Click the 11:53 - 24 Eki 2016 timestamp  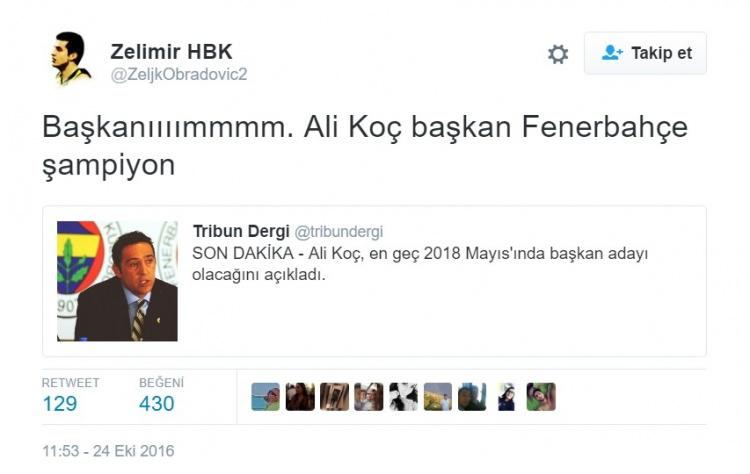(x=108, y=451)
